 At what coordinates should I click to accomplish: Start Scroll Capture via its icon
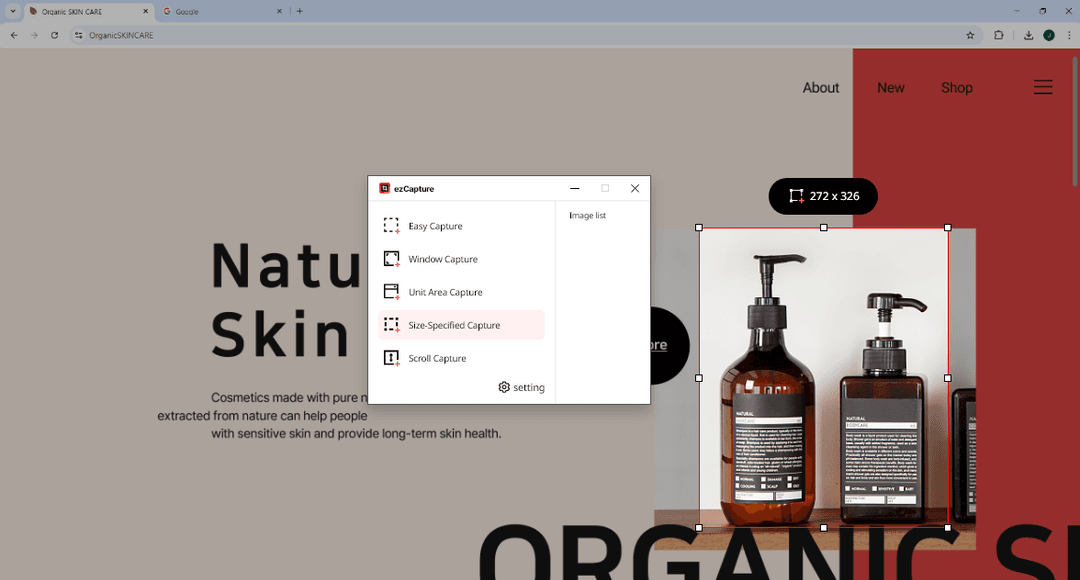(391, 358)
